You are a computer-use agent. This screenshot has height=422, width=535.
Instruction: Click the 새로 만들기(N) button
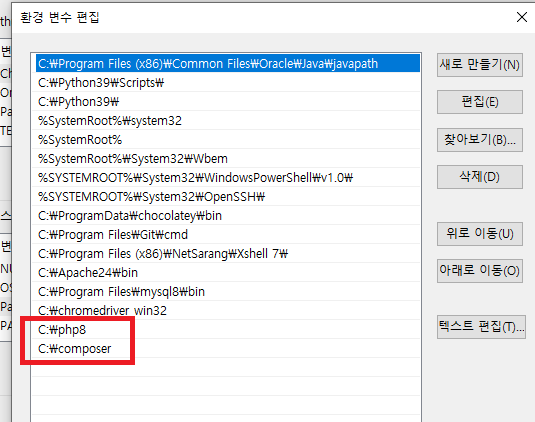click(x=479, y=64)
